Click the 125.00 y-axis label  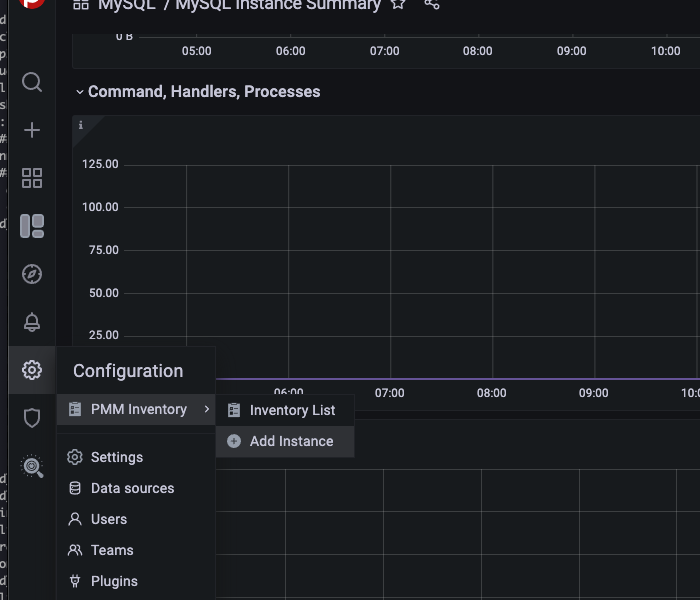point(100,164)
